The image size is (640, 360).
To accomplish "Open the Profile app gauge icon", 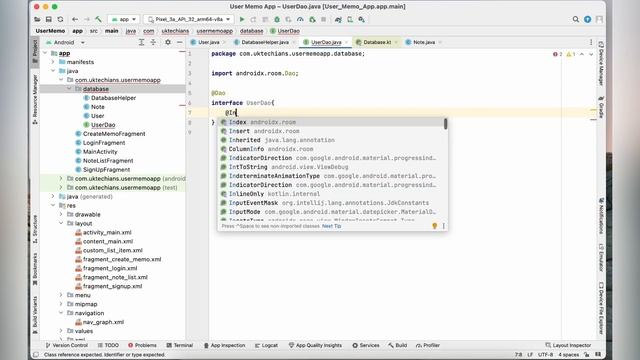I will [300, 19].
